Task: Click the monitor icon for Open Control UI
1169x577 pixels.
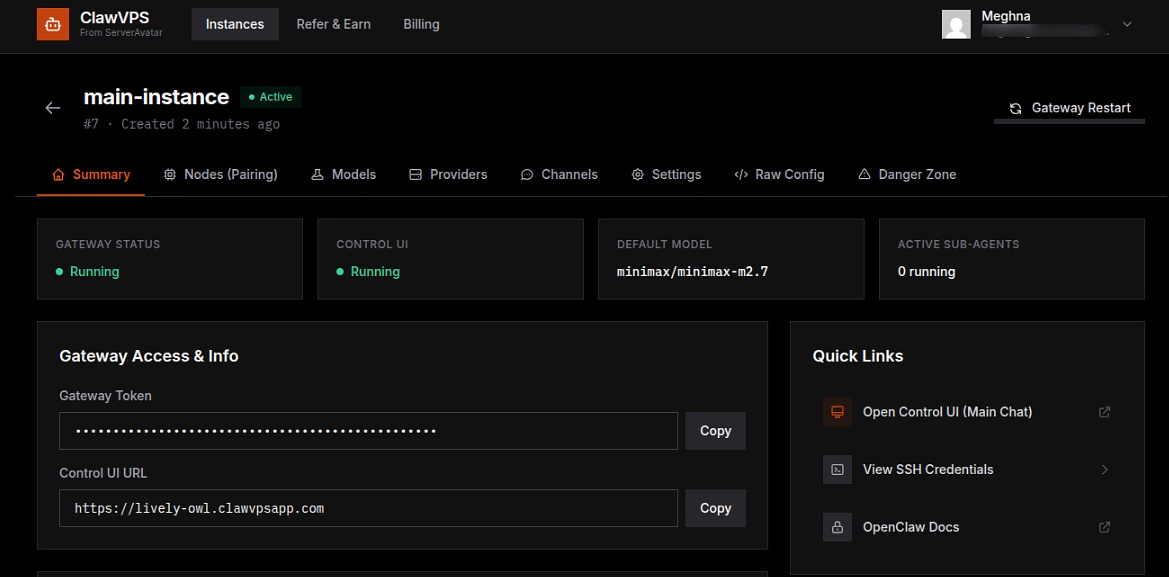Action: [837, 412]
